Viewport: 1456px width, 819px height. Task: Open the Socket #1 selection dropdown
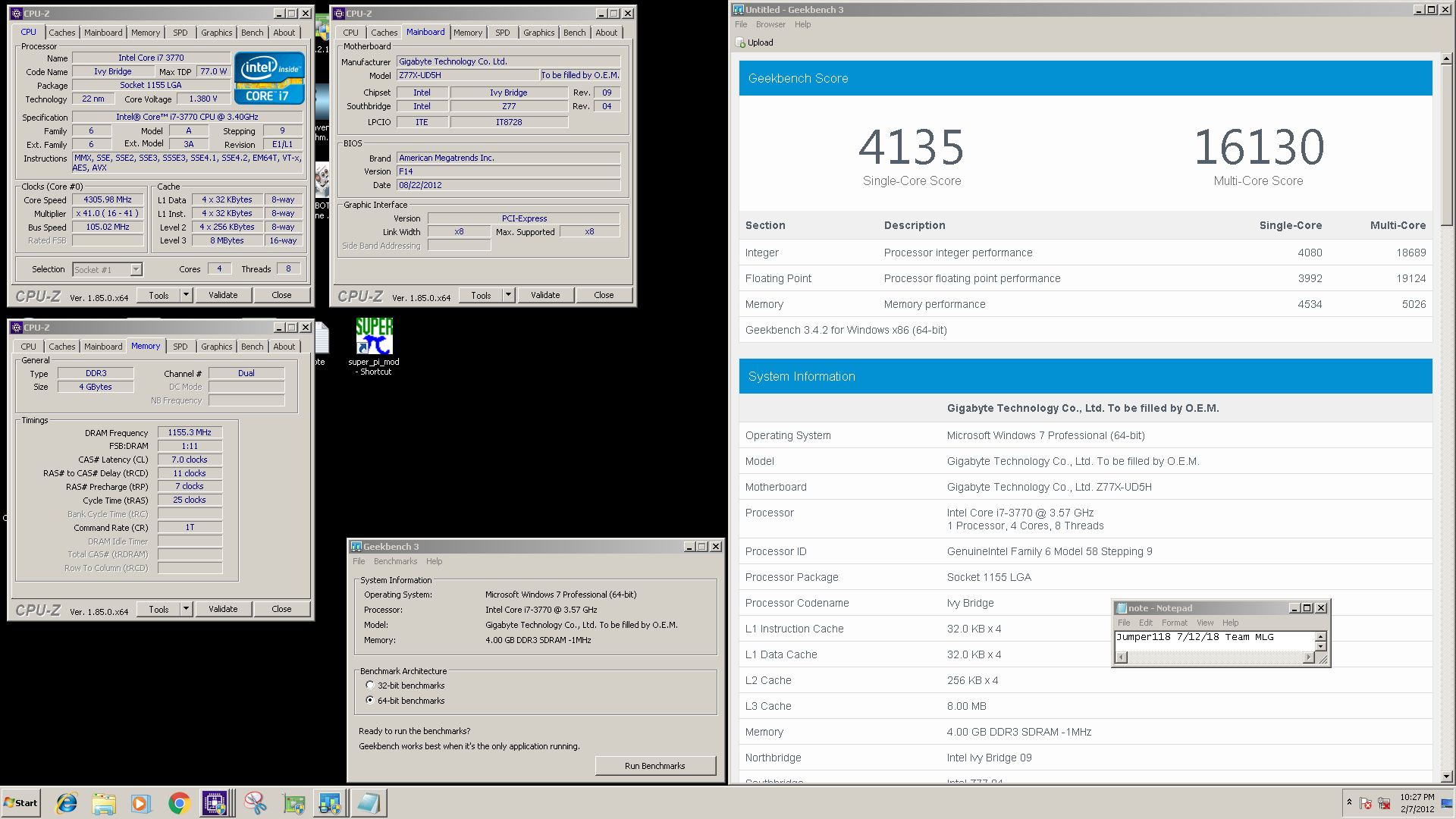pyautogui.click(x=136, y=269)
